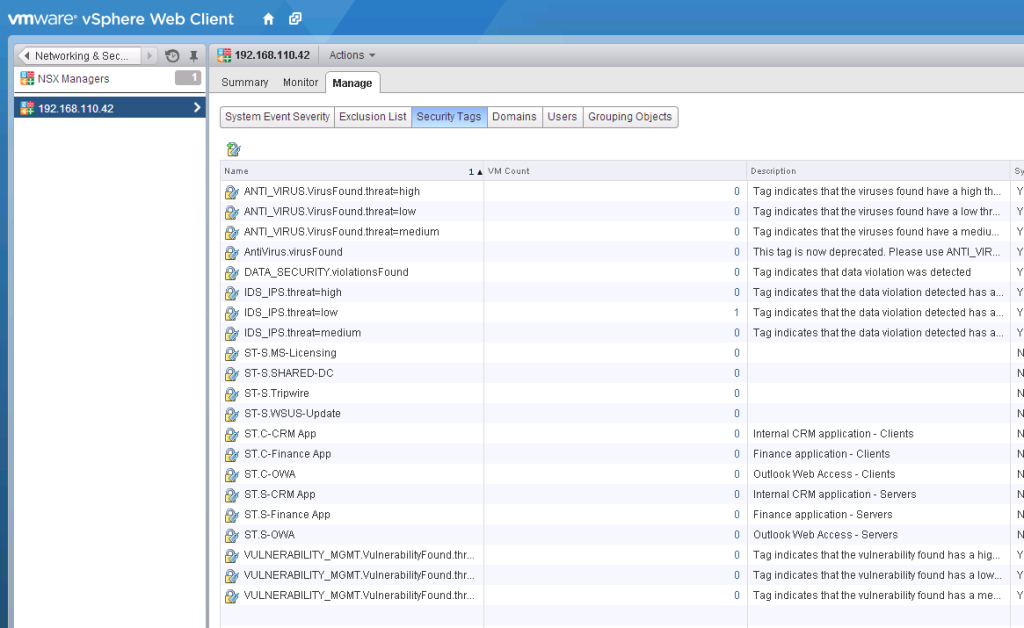Click the window link icon beside the home icon
This screenshot has height=628, width=1024.
(295, 19)
